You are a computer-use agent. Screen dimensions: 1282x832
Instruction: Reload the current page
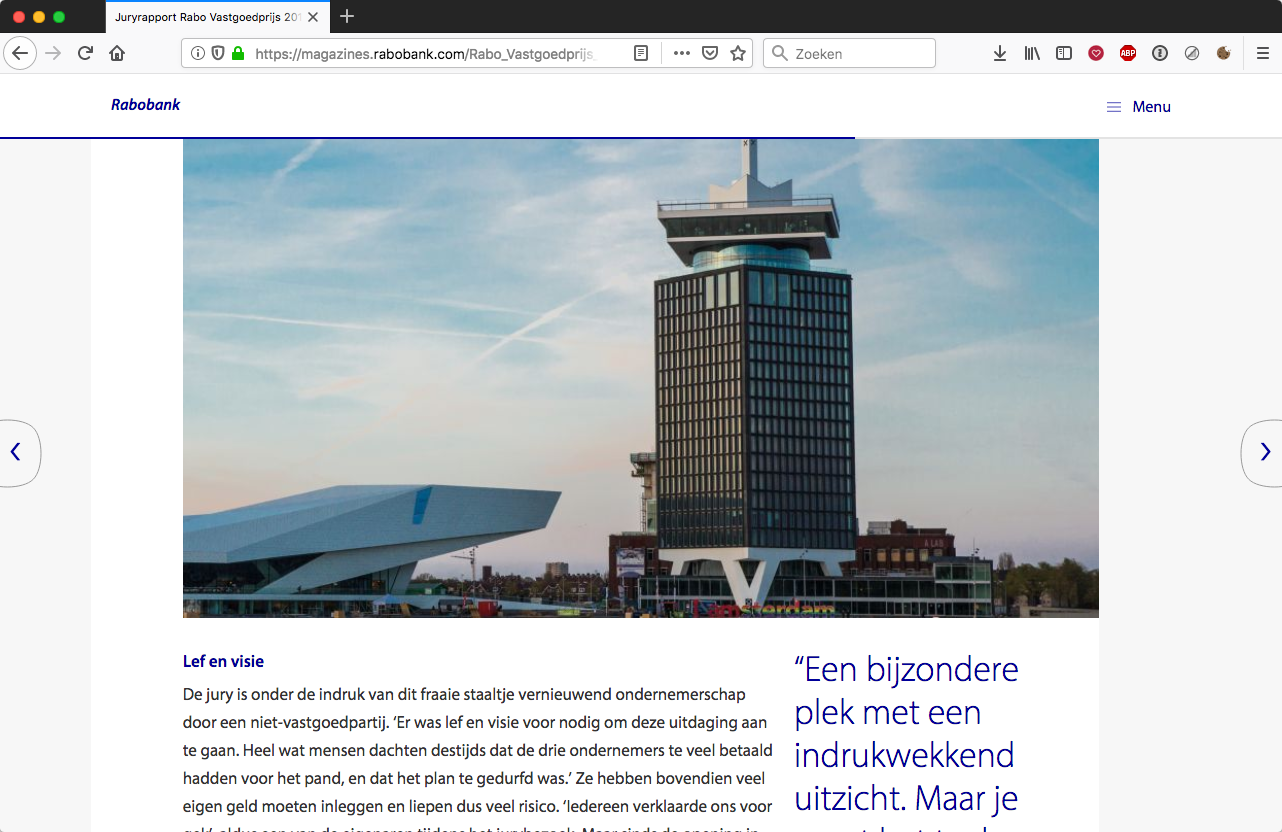click(86, 54)
